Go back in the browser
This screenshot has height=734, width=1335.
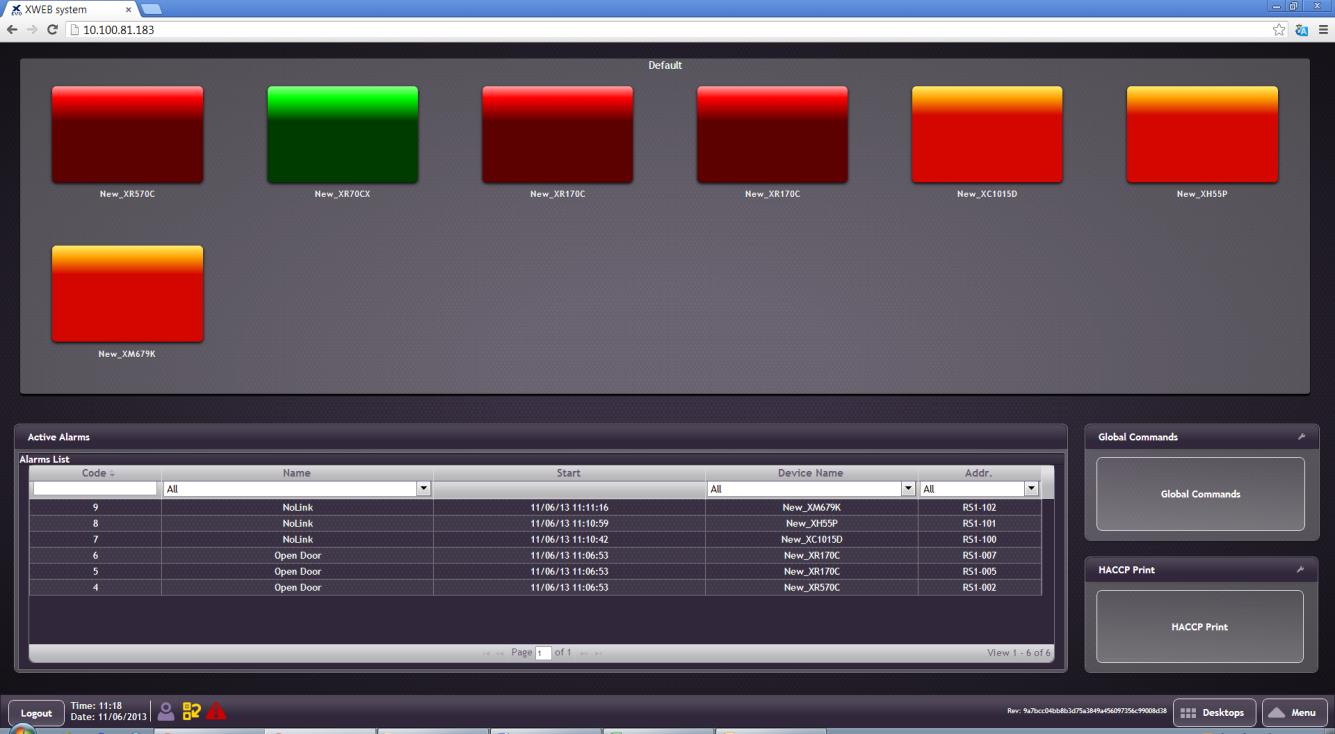(x=10, y=30)
